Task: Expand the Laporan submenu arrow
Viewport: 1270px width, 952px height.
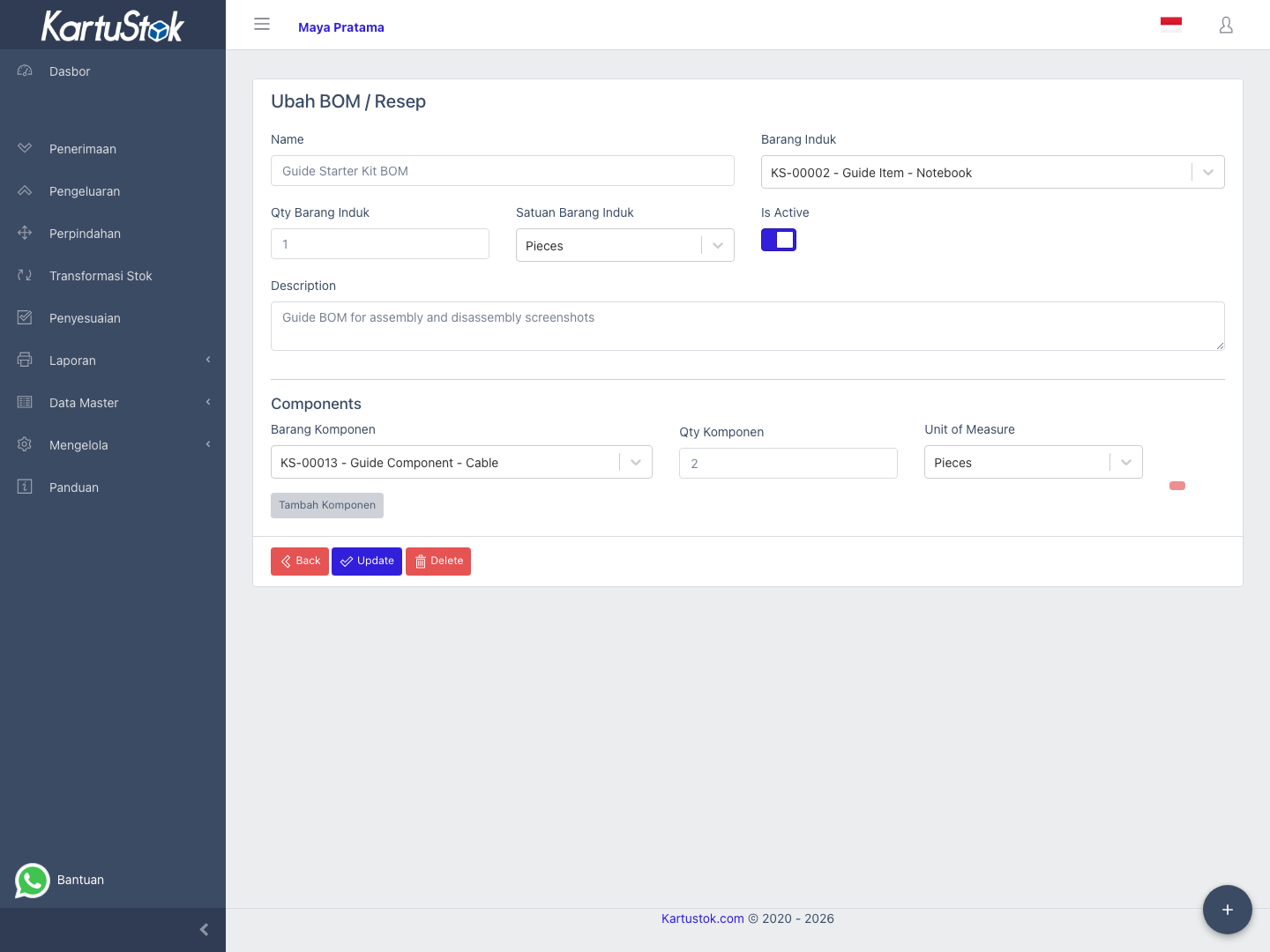Action: tap(208, 360)
